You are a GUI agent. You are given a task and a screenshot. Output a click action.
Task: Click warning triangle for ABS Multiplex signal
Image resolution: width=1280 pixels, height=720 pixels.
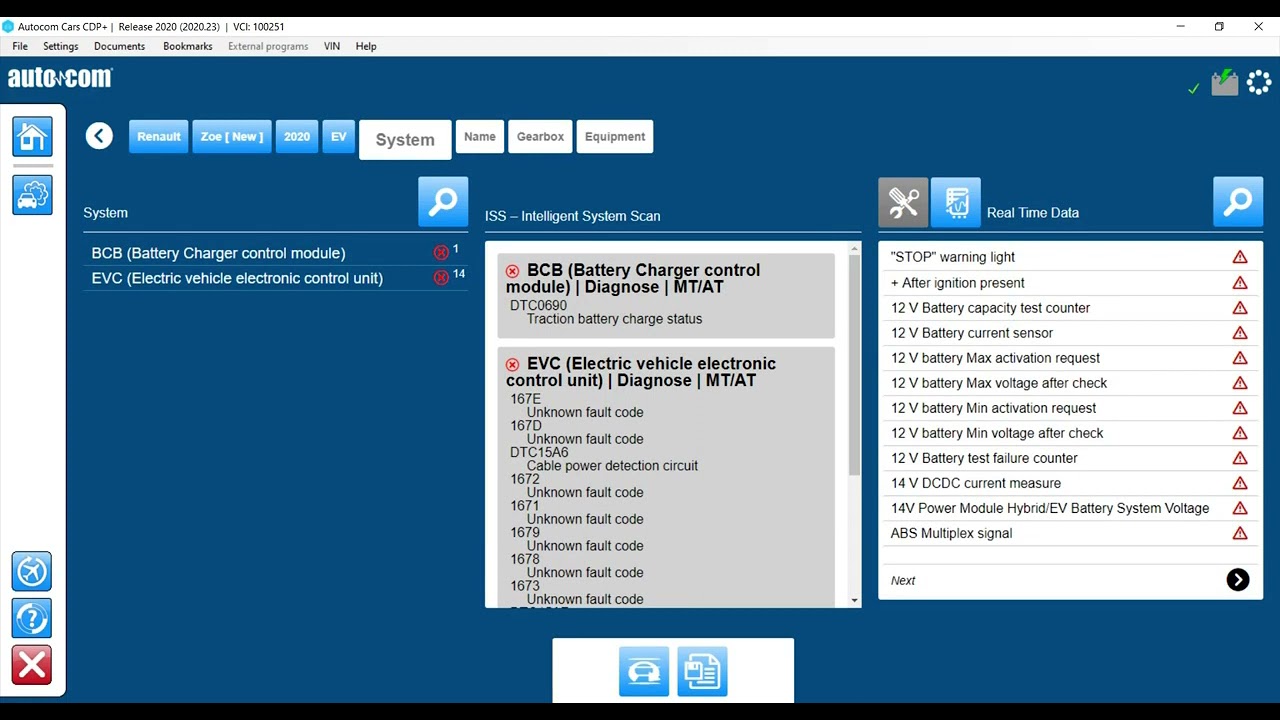(x=1240, y=533)
